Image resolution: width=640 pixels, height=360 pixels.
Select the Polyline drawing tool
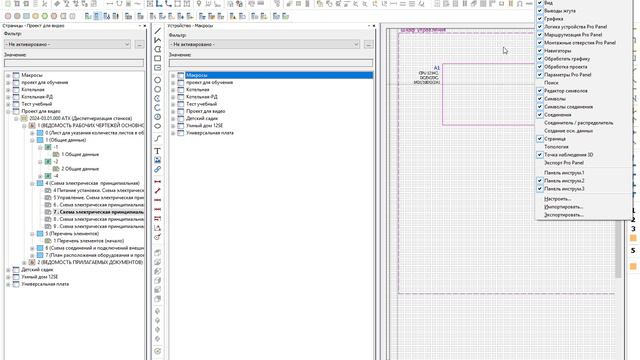[x=158, y=40]
